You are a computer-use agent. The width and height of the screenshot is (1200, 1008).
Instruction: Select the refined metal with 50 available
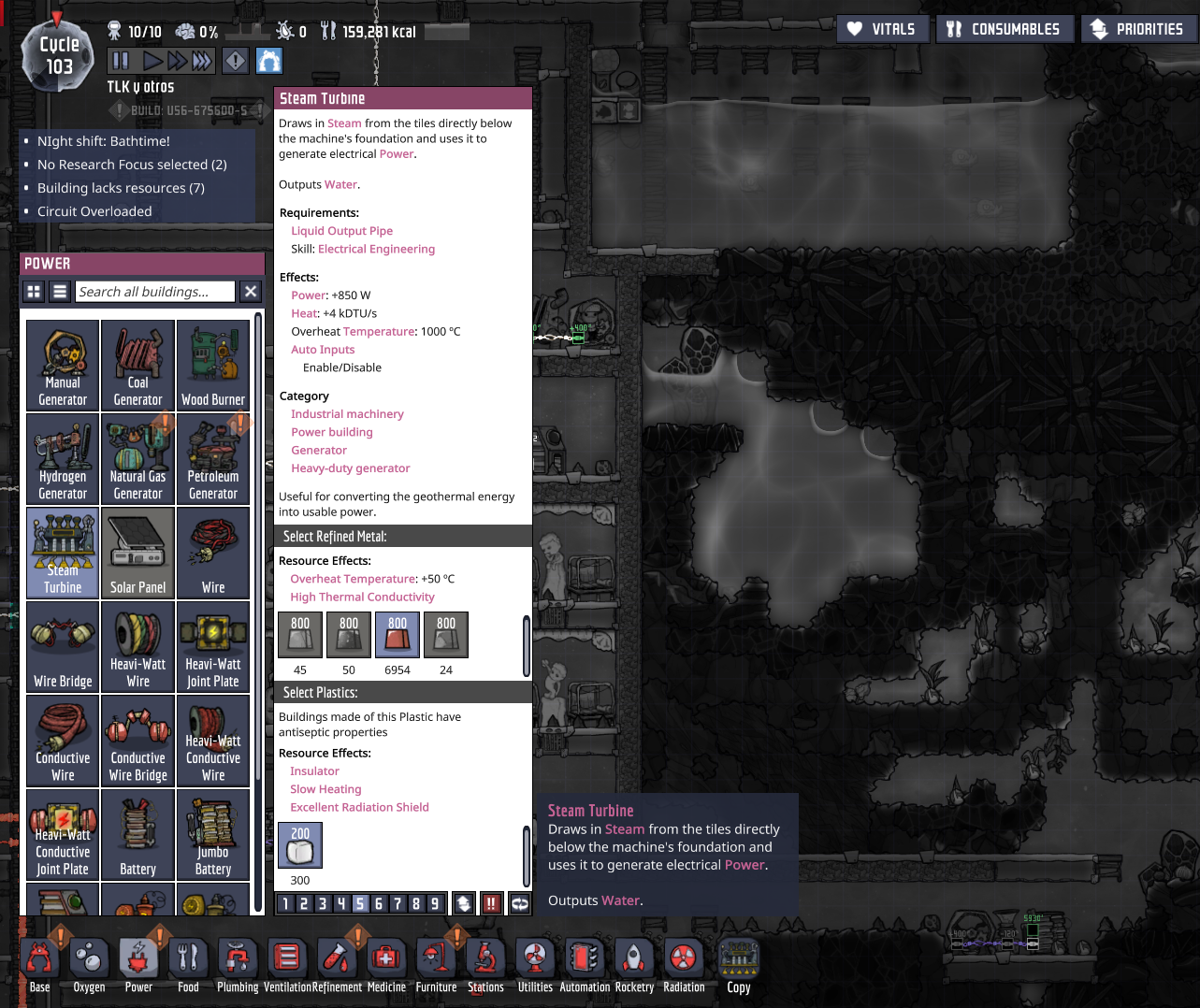pos(349,636)
